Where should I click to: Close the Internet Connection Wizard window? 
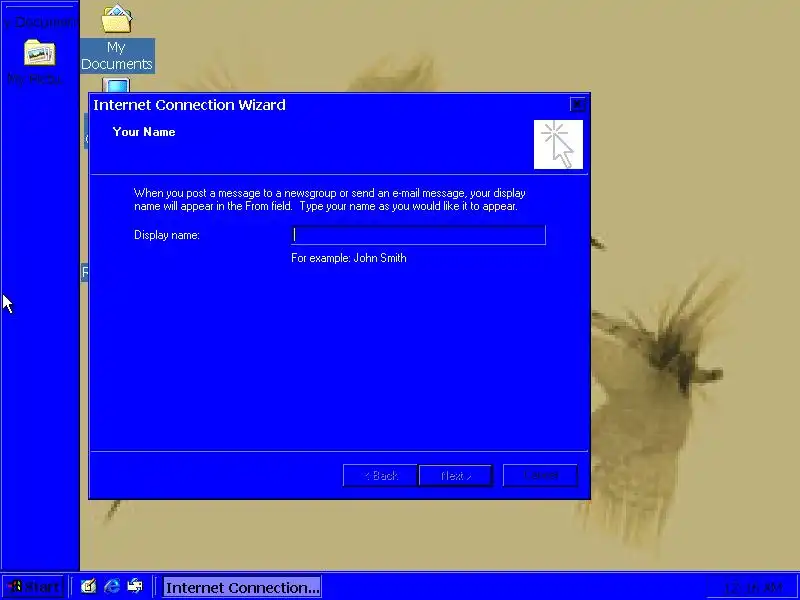coord(577,105)
